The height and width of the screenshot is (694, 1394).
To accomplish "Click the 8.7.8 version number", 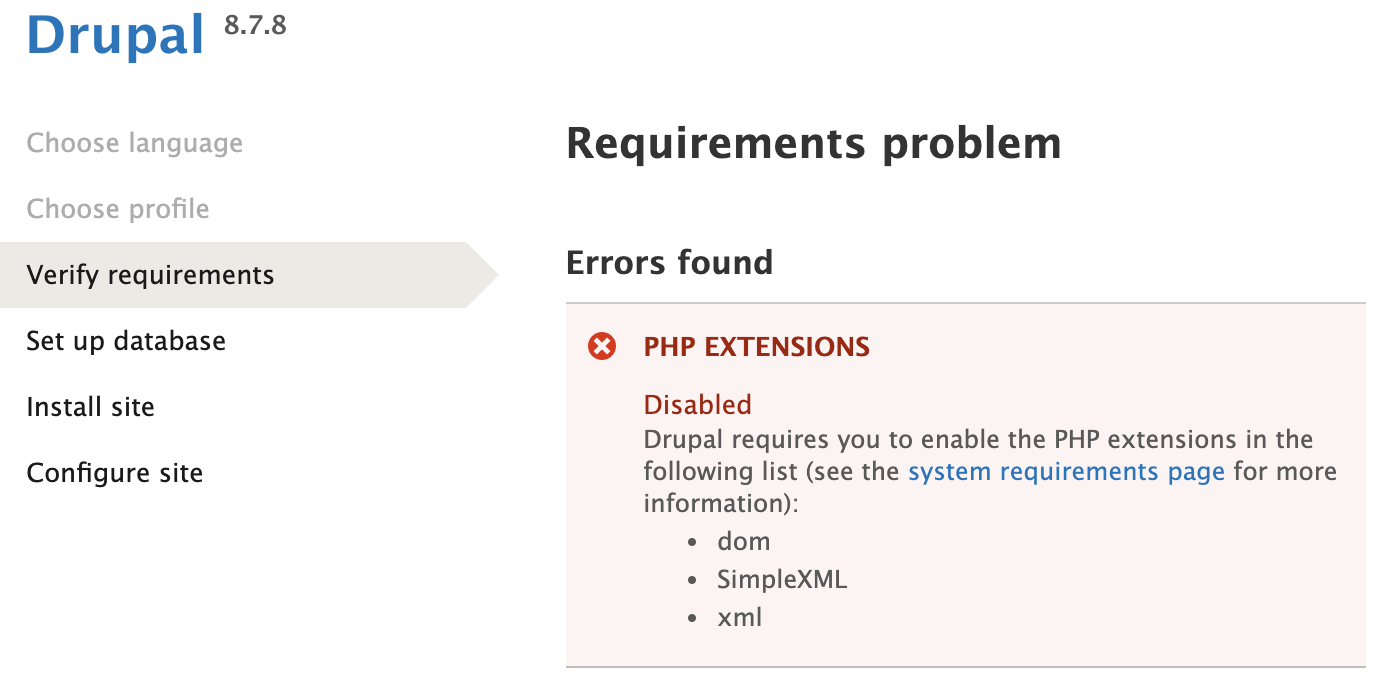I will click(x=255, y=25).
